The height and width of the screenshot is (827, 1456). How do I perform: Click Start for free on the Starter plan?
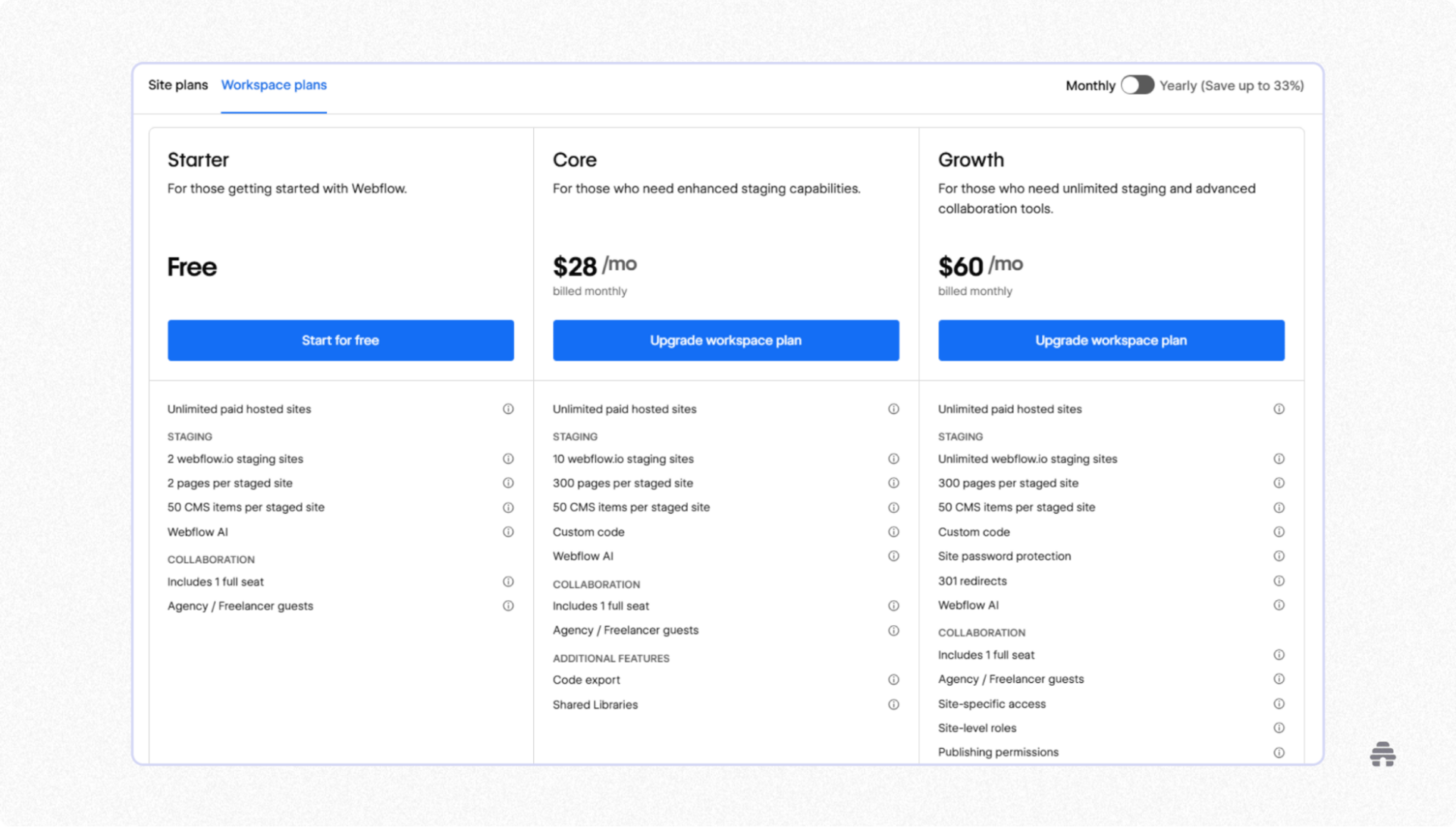(x=340, y=340)
